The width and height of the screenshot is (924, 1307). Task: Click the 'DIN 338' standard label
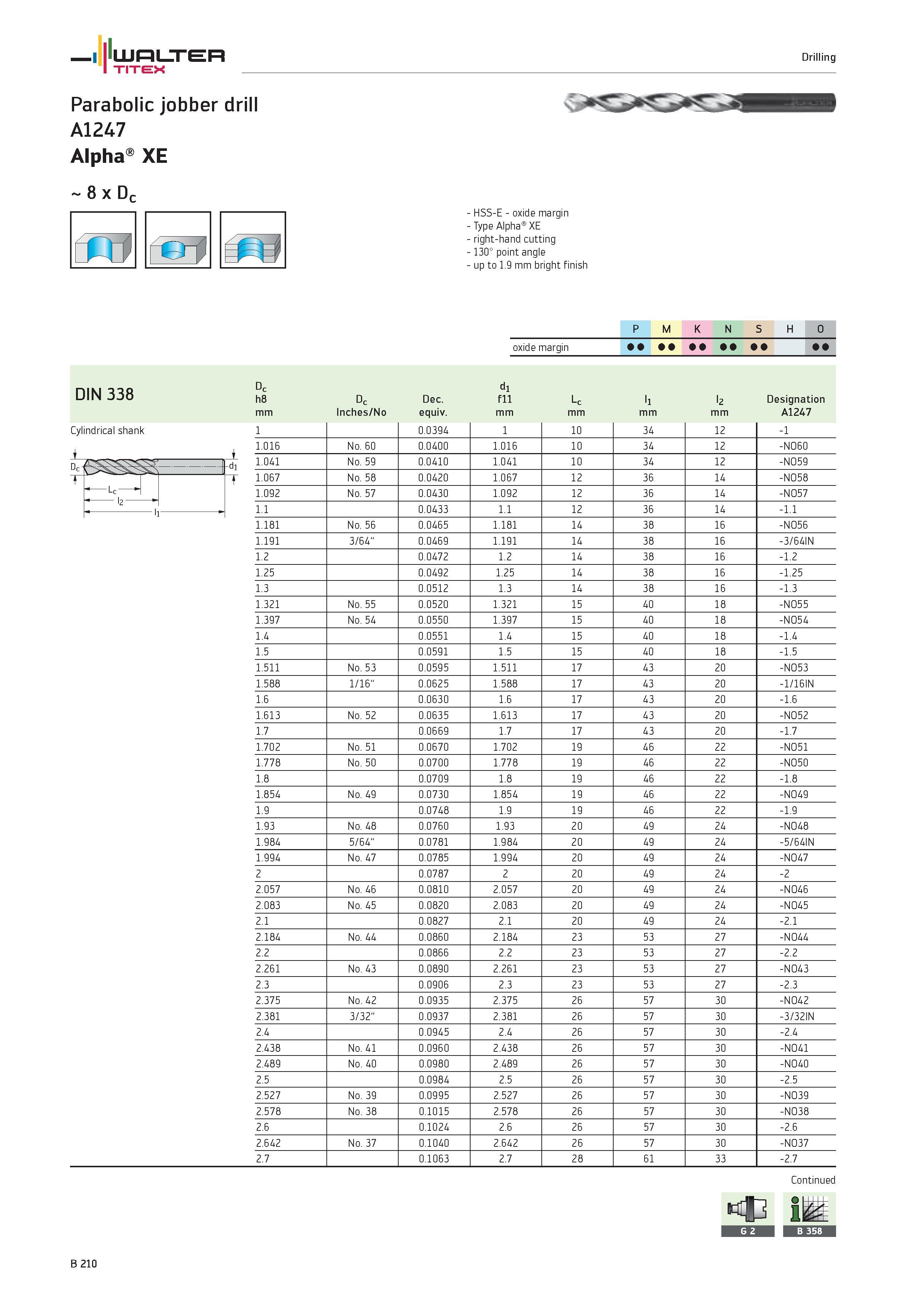[104, 394]
